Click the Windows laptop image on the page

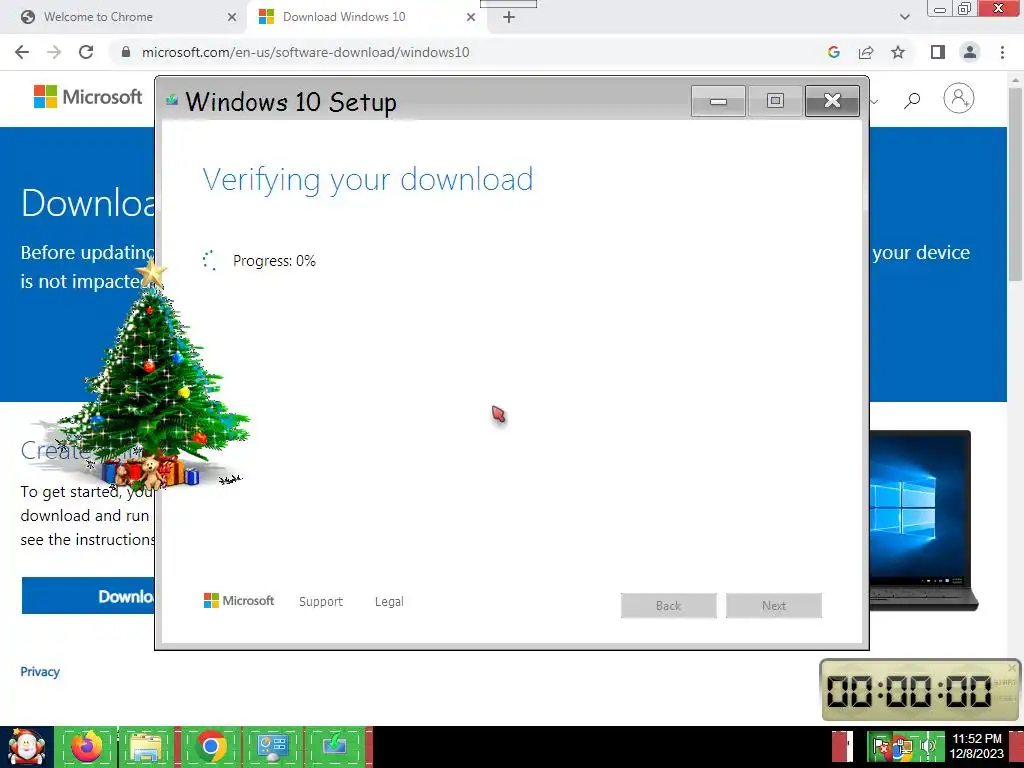(923, 520)
